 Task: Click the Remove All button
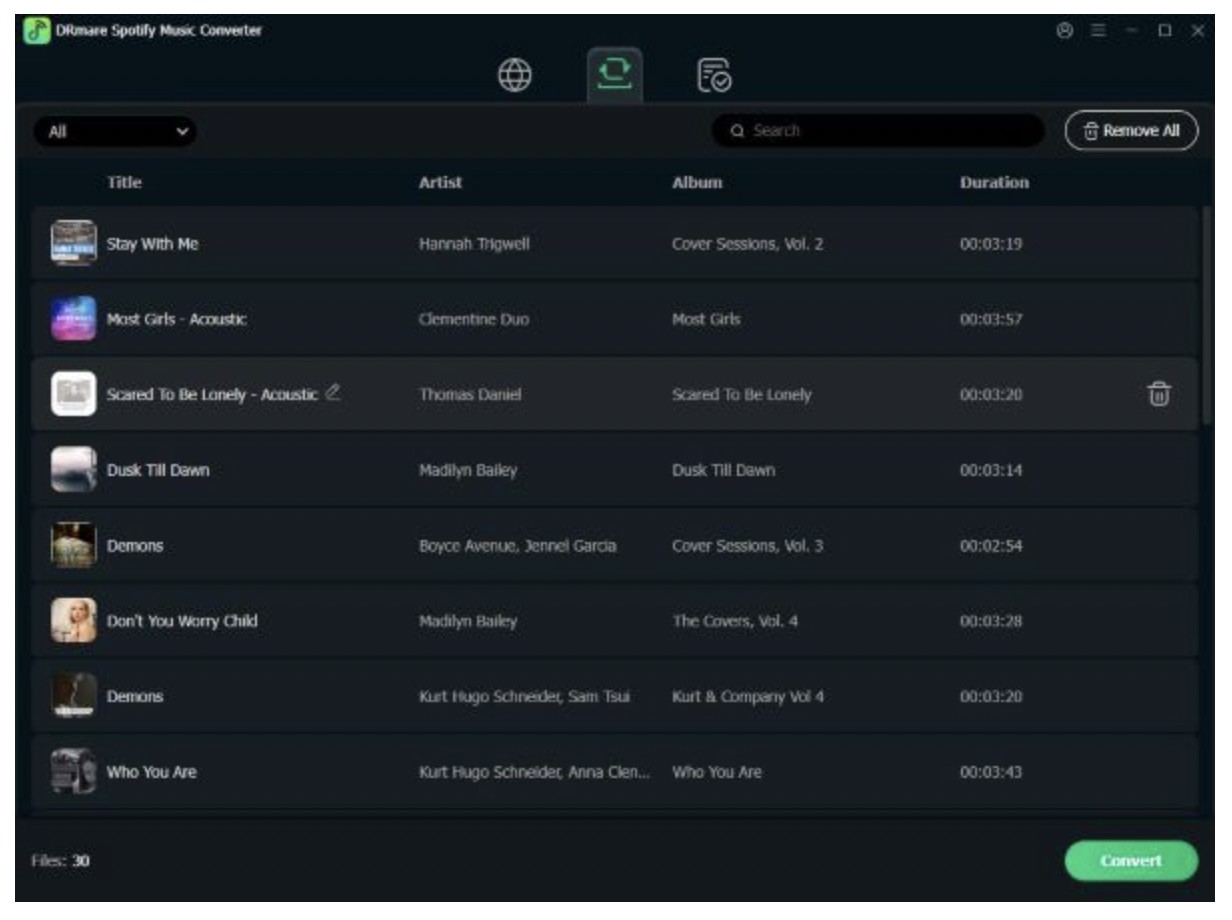coord(1130,131)
